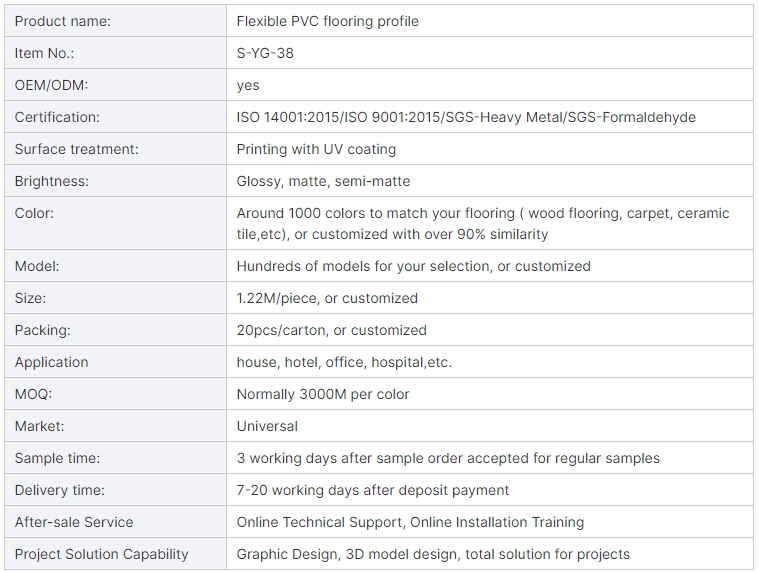Click item number S-YG-38

pos(265,53)
